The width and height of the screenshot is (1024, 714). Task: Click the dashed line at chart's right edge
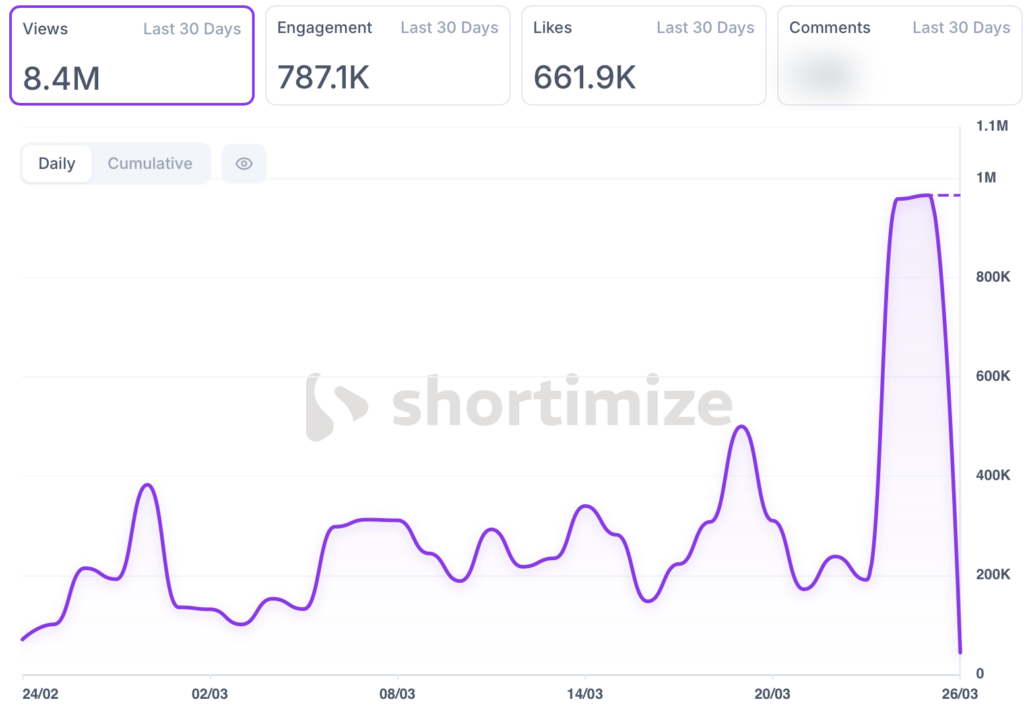(x=948, y=195)
